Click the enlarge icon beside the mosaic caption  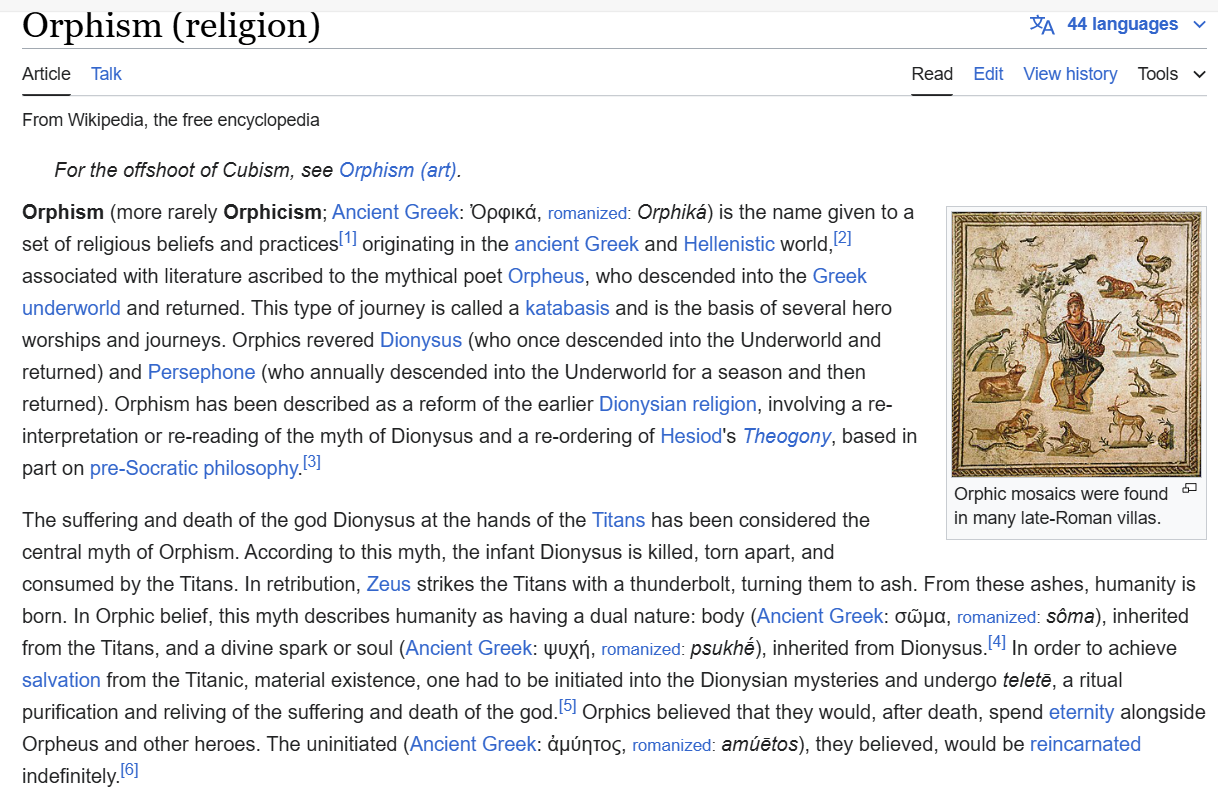(x=1189, y=489)
